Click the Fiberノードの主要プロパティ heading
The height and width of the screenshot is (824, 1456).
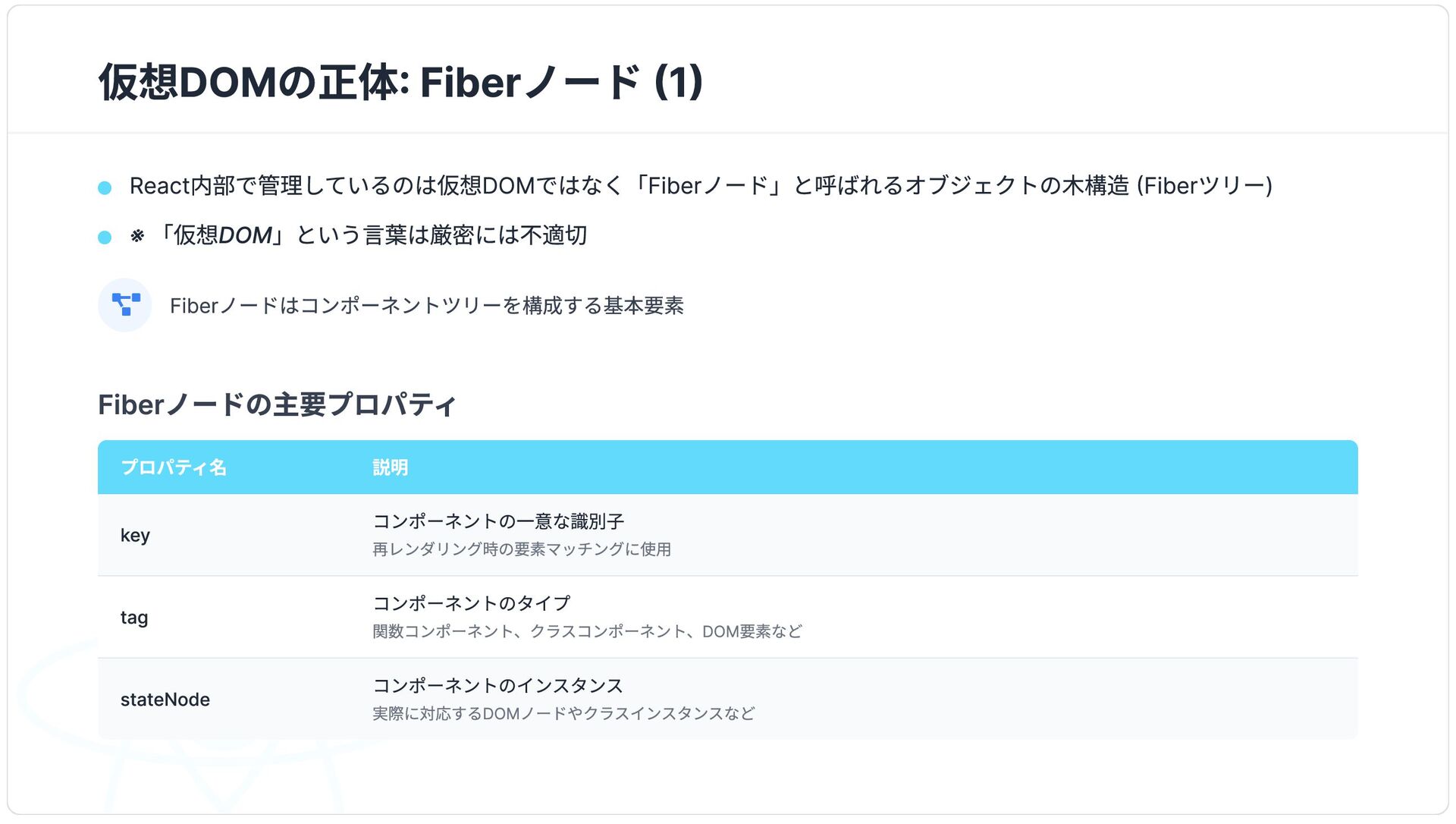pyautogui.click(x=277, y=404)
